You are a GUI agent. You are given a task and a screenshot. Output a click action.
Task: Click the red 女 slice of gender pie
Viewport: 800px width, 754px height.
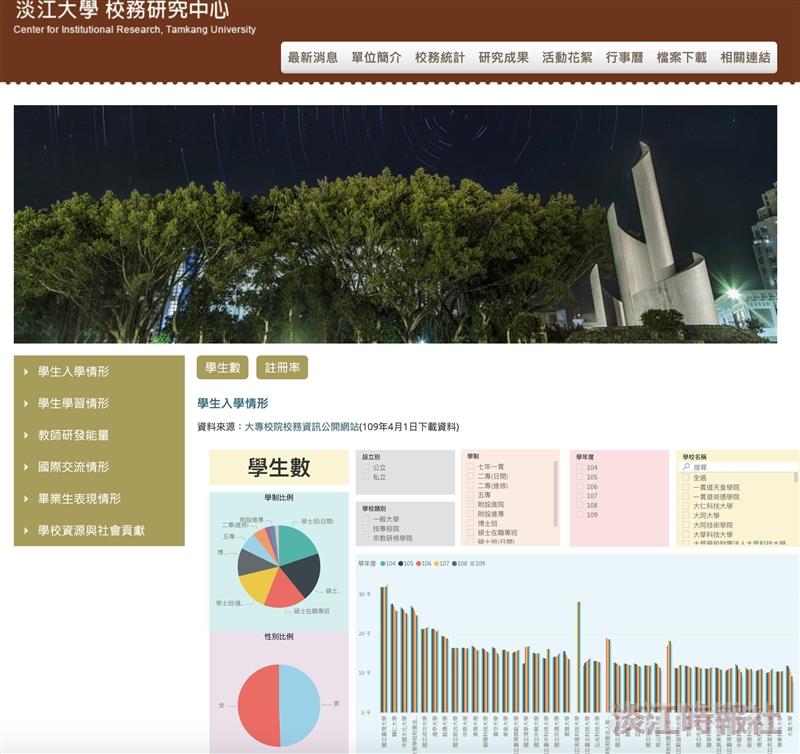tap(259, 705)
